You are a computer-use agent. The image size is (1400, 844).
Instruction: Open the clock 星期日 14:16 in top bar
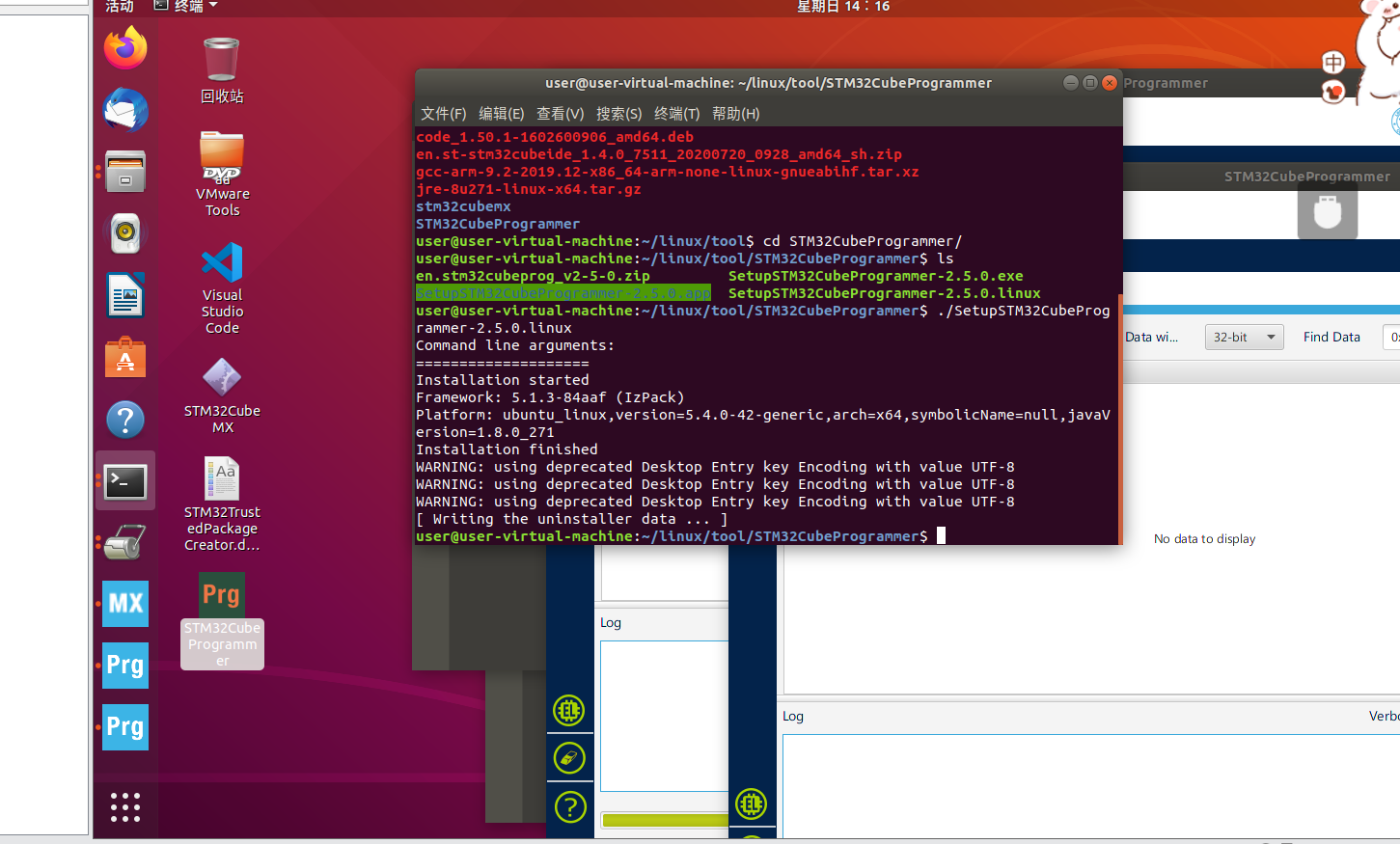click(x=843, y=7)
